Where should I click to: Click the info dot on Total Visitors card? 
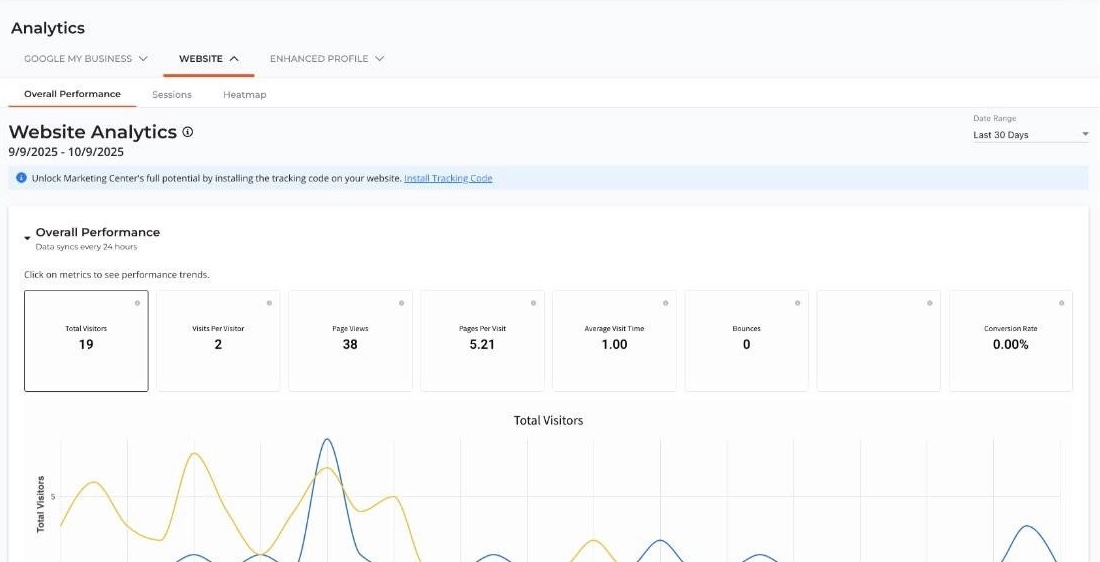point(137,303)
